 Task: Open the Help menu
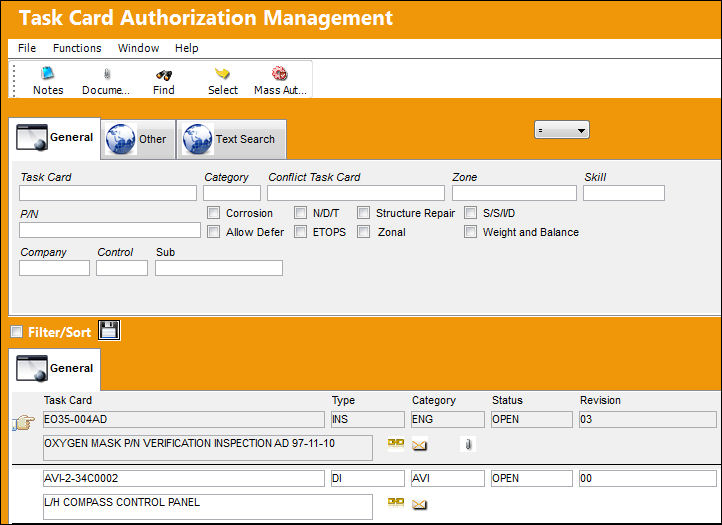(x=186, y=48)
